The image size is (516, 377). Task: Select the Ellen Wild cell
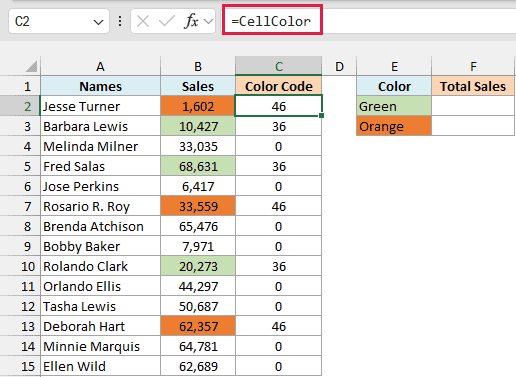tap(100, 366)
